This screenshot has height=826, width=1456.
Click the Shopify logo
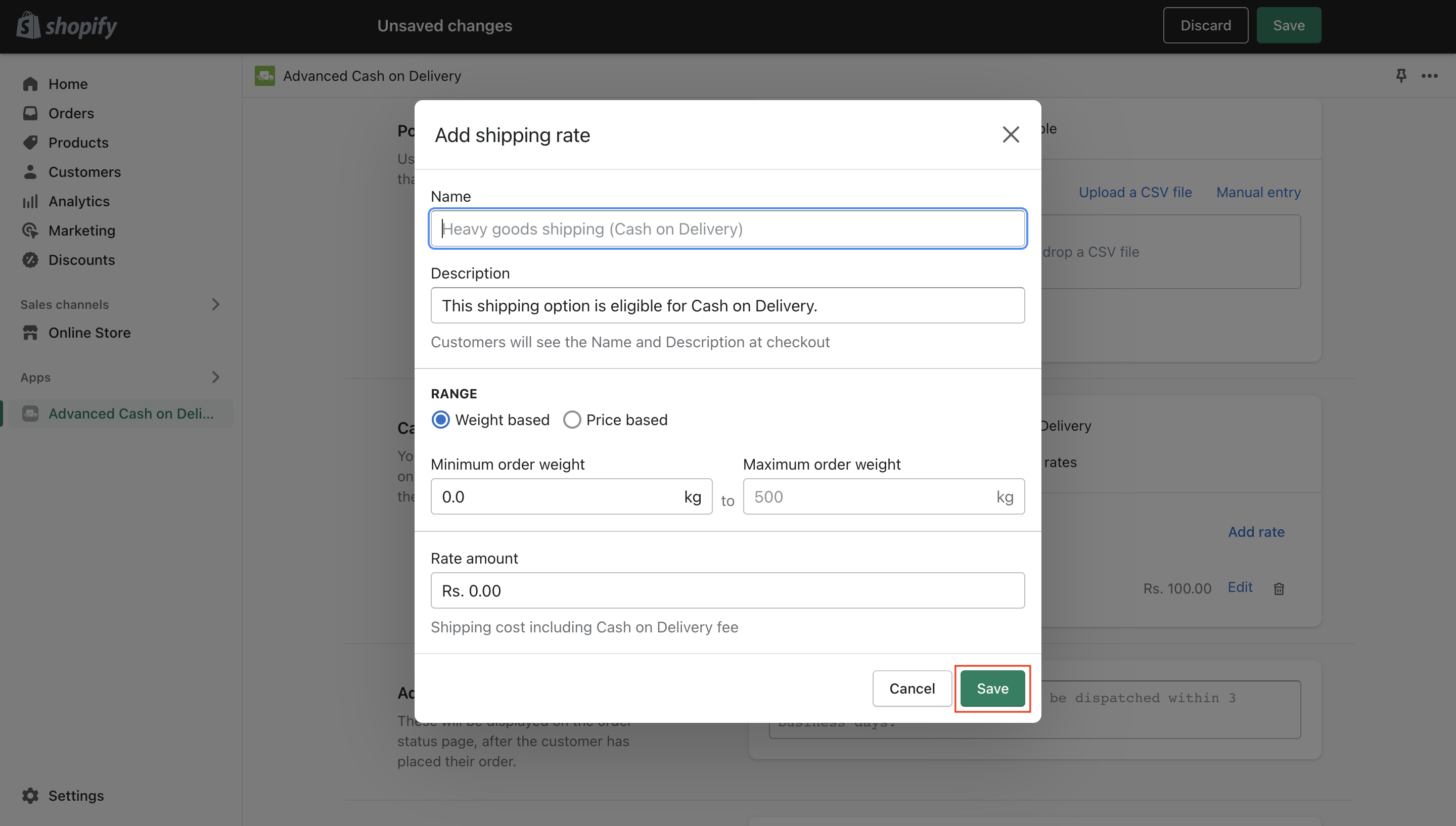tap(66, 25)
